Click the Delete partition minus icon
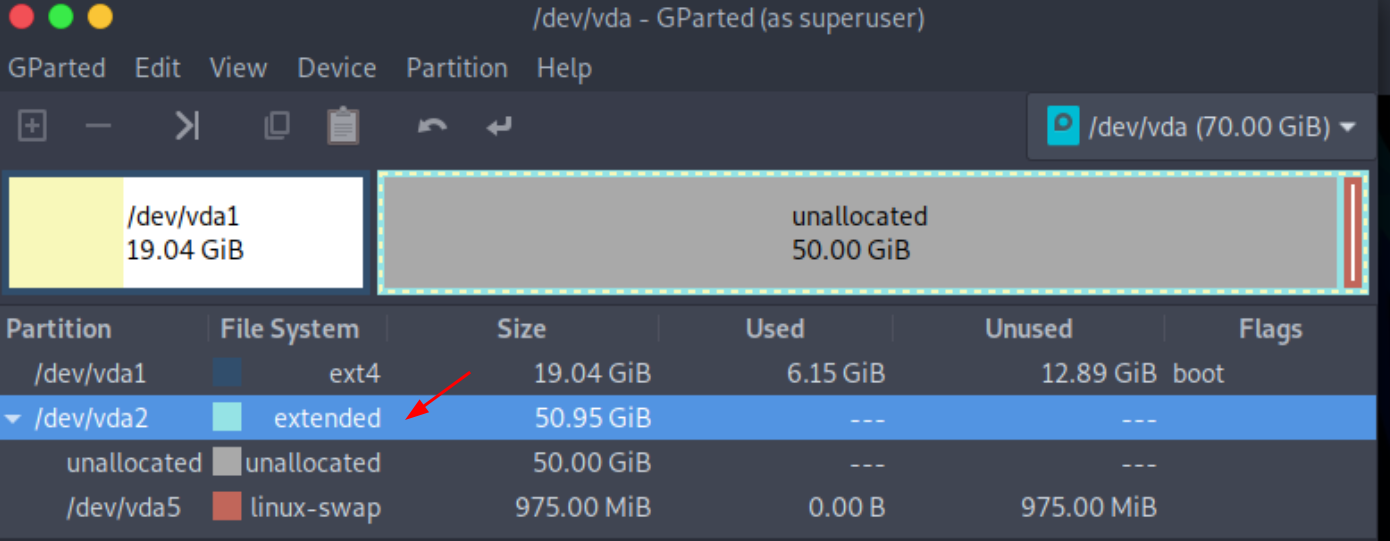 click(98, 126)
